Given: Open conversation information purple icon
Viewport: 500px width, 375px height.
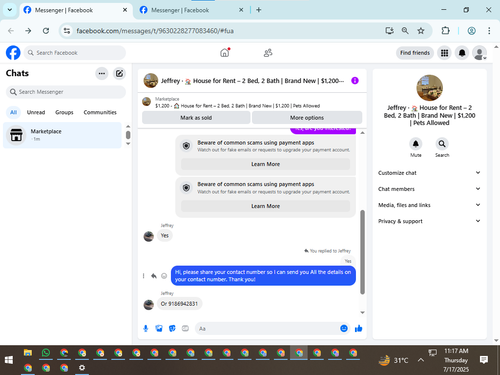Looking at the screenshot, I should tap(355, 80).
